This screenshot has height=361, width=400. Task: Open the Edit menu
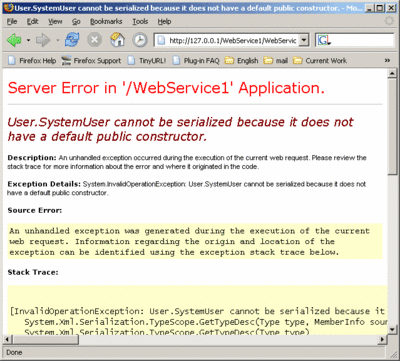[x=32, y=22]
